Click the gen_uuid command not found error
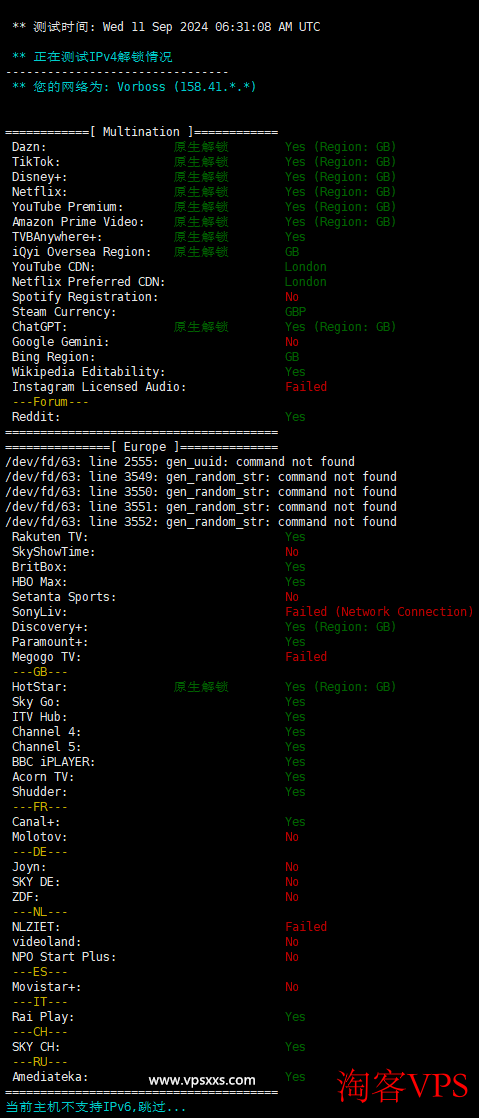This screenshot has height=1118, width=479. point(180,462)
